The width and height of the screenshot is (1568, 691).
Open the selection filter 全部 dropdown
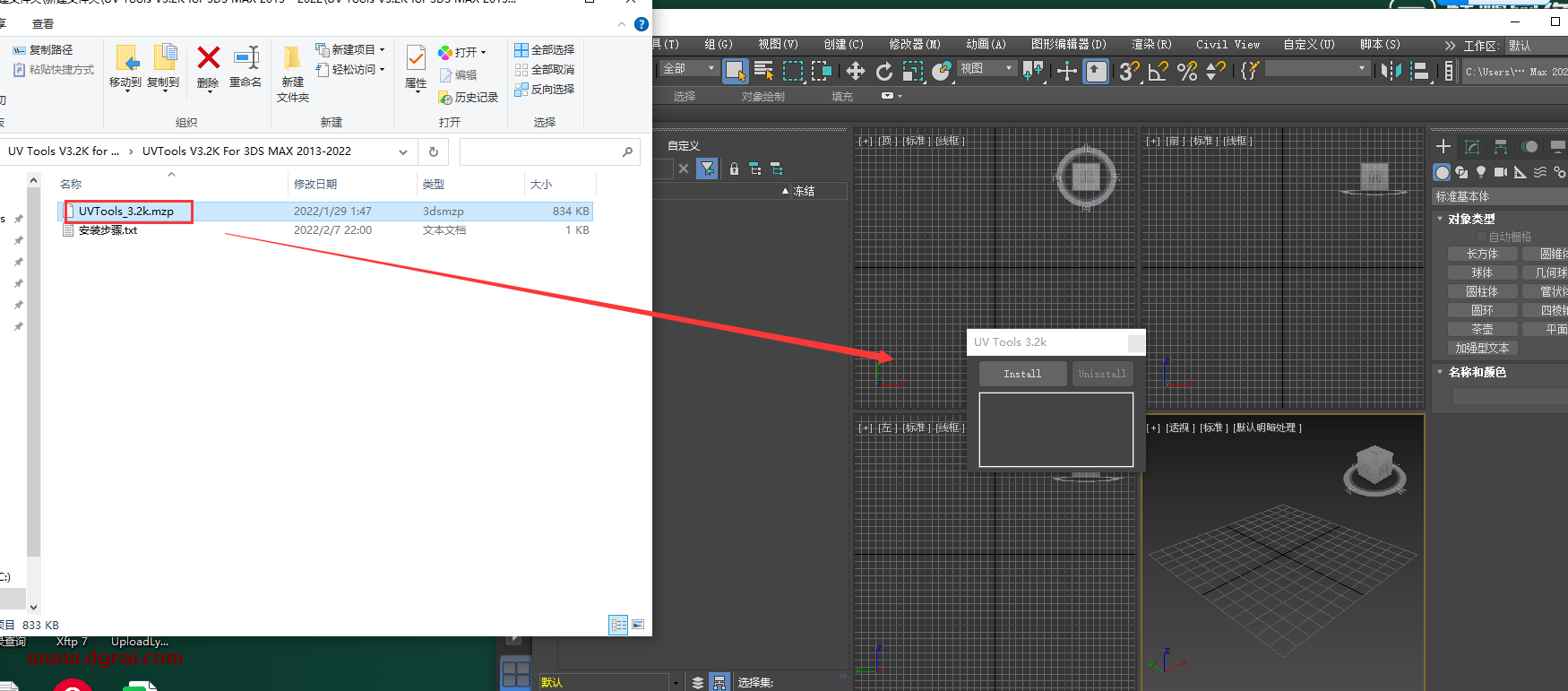pyautogui.click(x=689, y=69)
